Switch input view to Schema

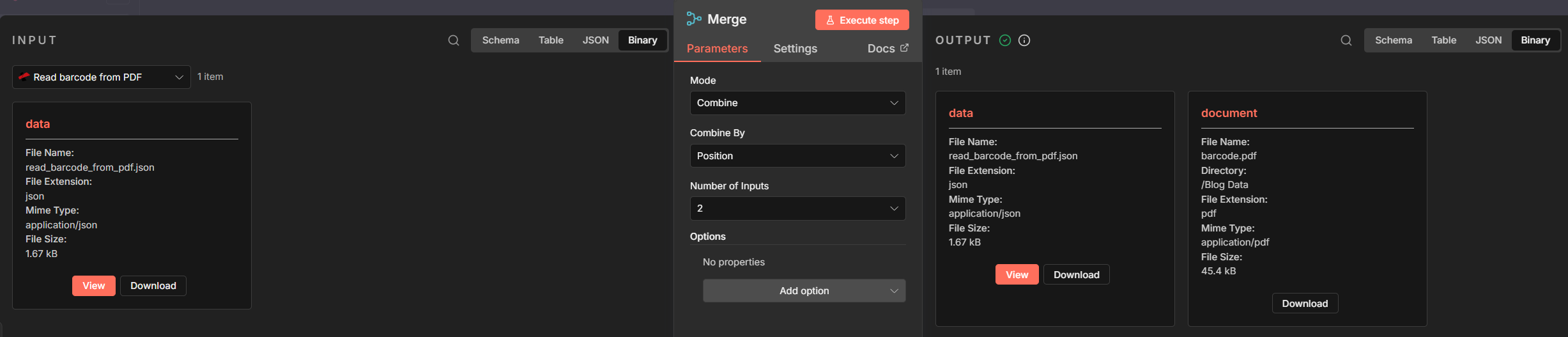[x=500, y=40]
